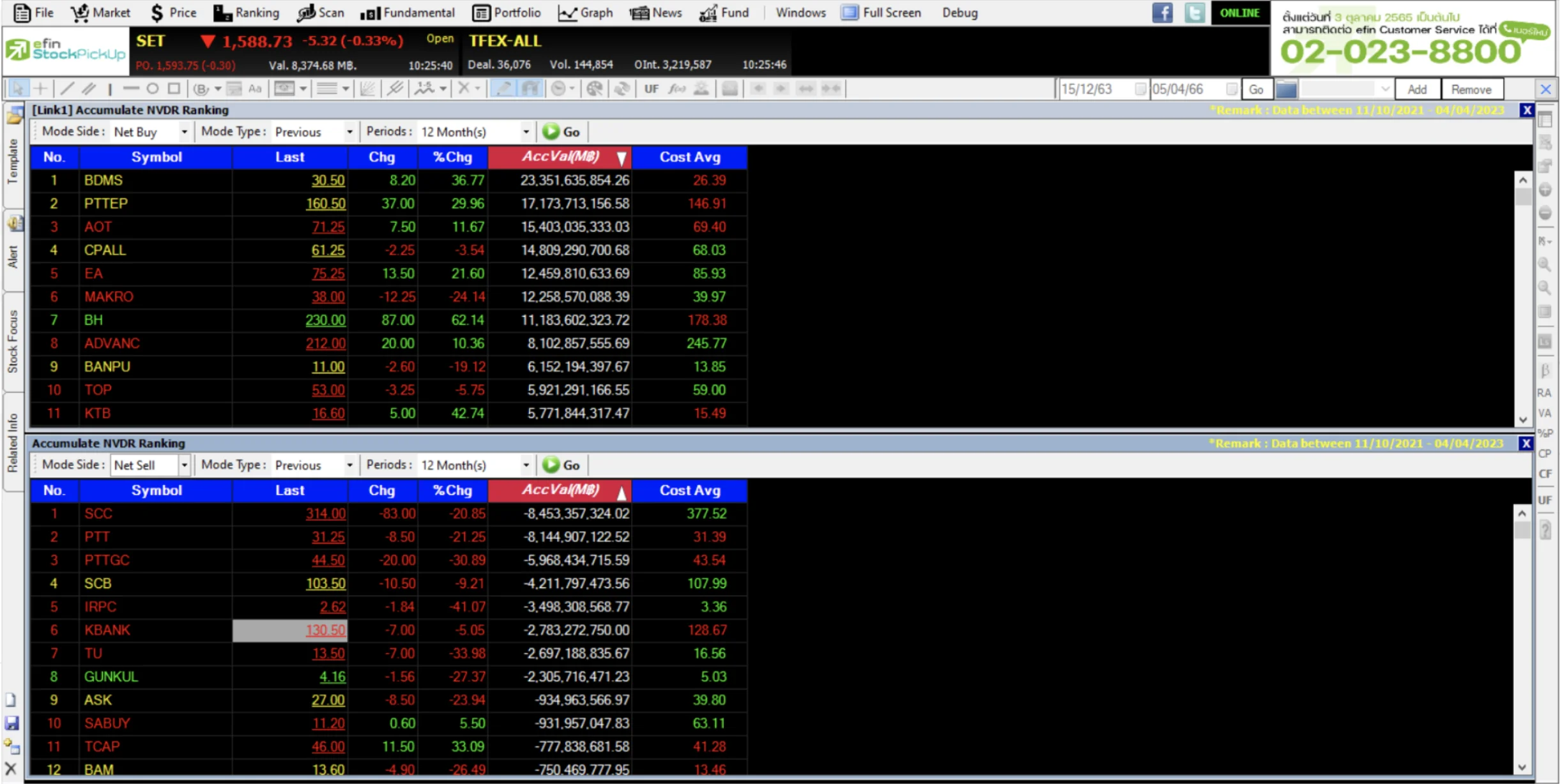Click bottom panel scrollbar down arrow
1560x784 pixels.
point(1522,767)
